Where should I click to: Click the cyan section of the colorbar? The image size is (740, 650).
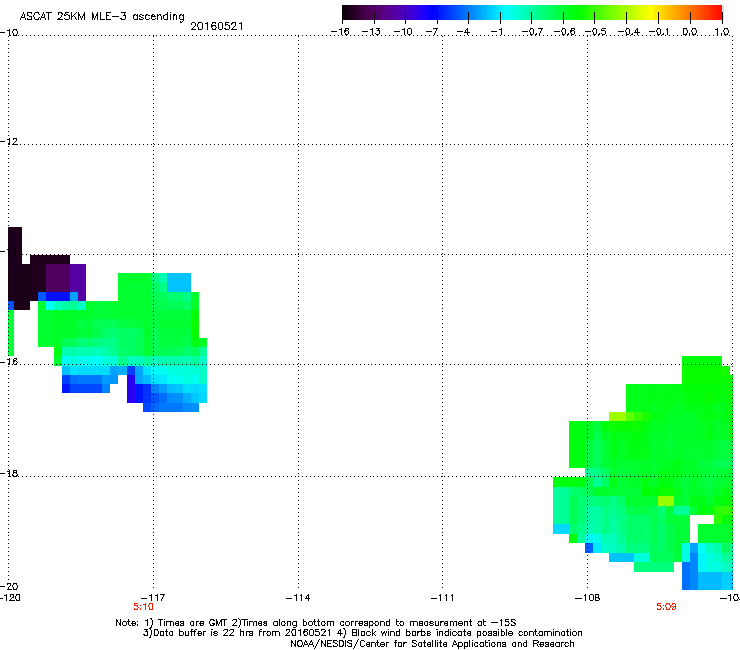[x=505, y=13]
